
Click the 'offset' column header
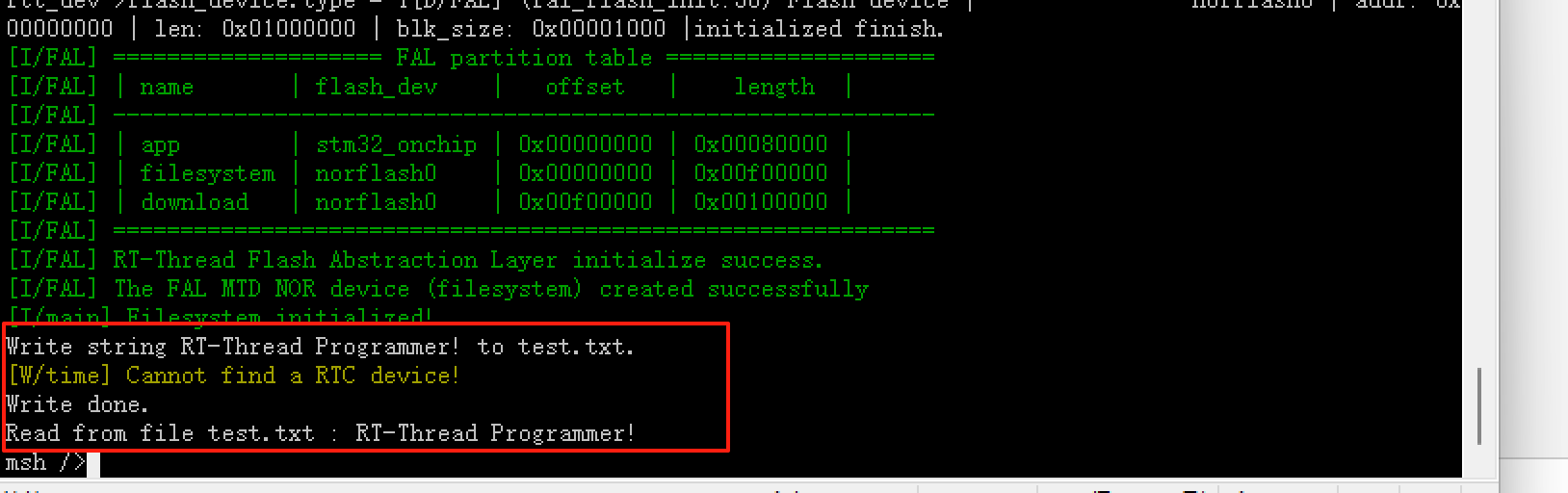[585, 87]
